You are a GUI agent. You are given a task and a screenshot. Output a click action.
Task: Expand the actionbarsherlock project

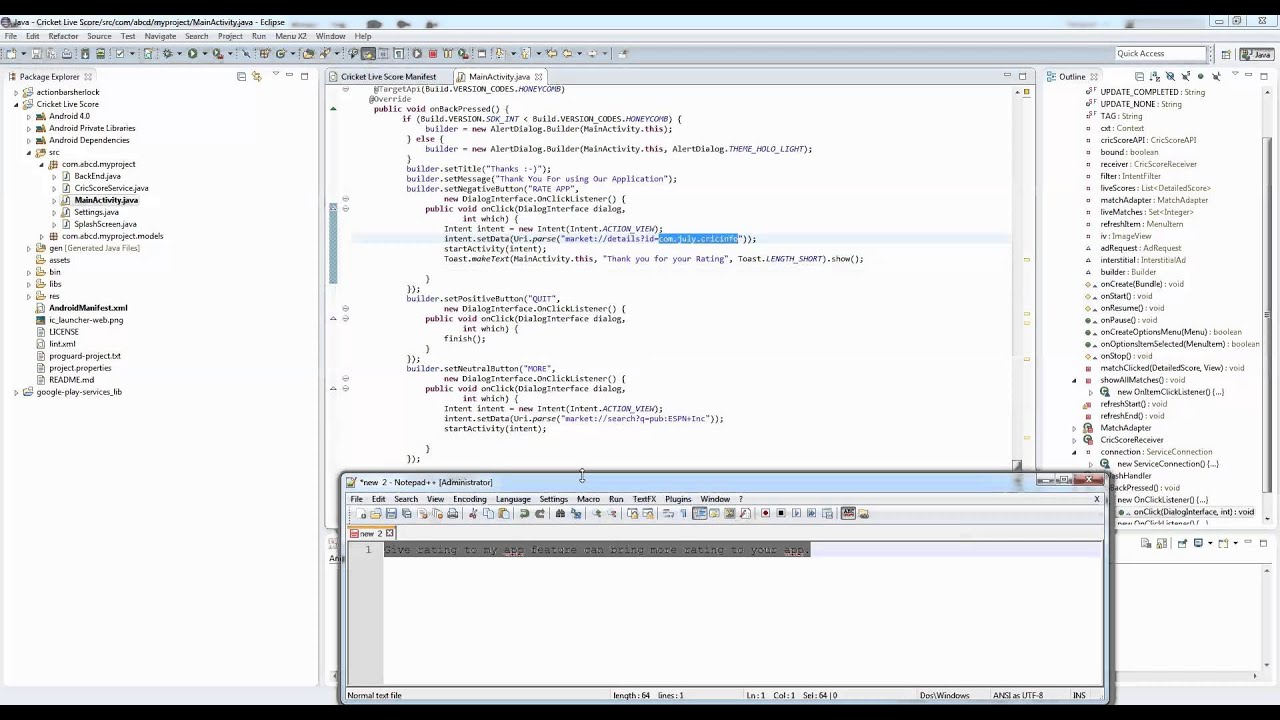point(17,92)
